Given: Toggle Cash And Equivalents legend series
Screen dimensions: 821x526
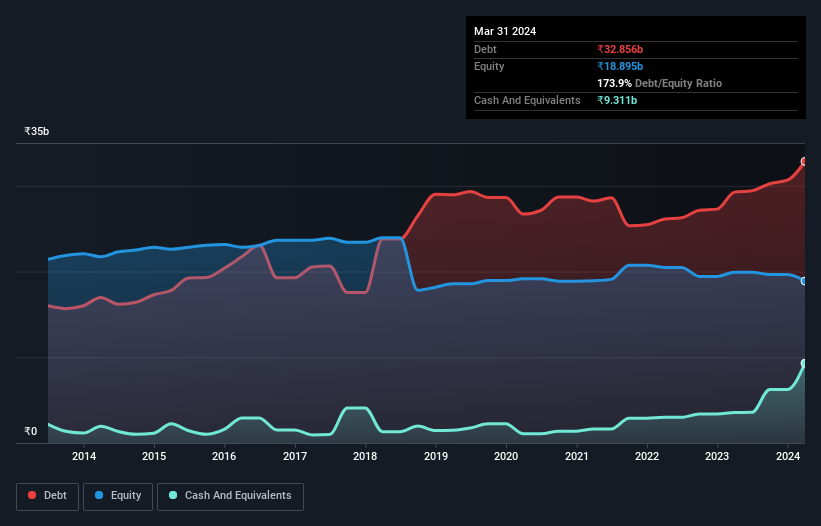Looking at the screenshot, I should coord(230,496).
